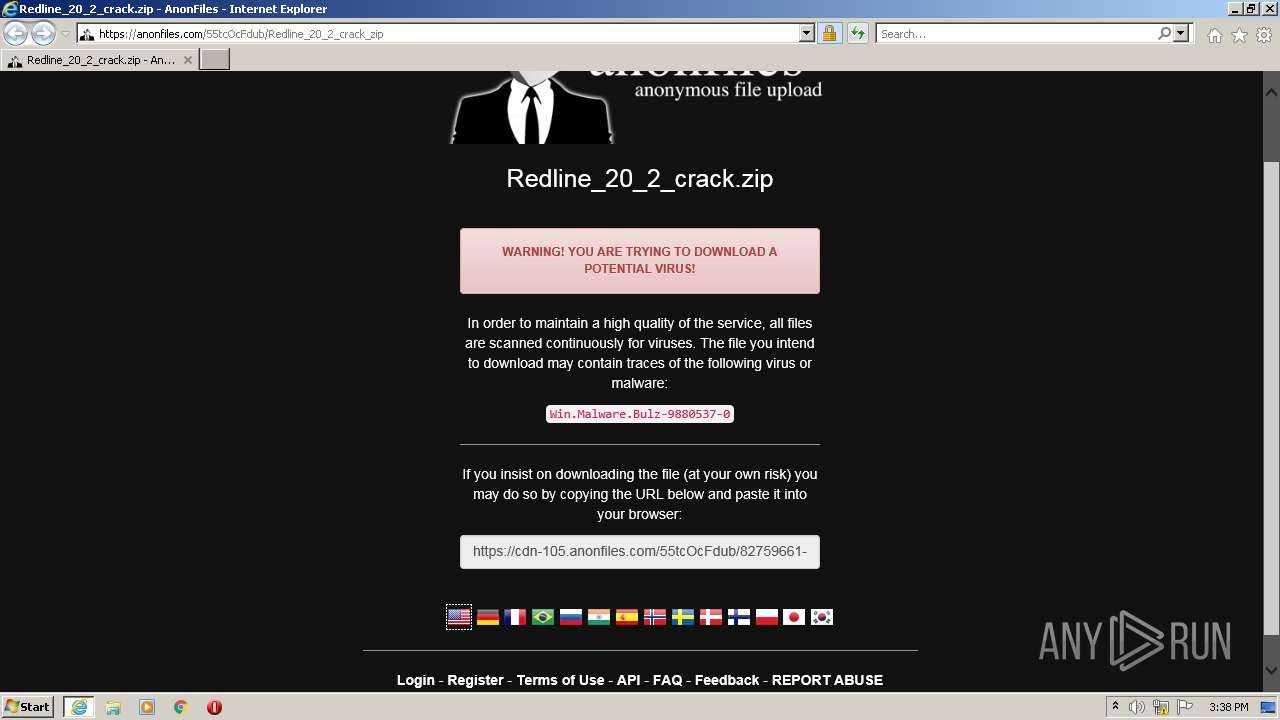Switch language with the French flag
The image size is (1280, 720).
[515, 617]
